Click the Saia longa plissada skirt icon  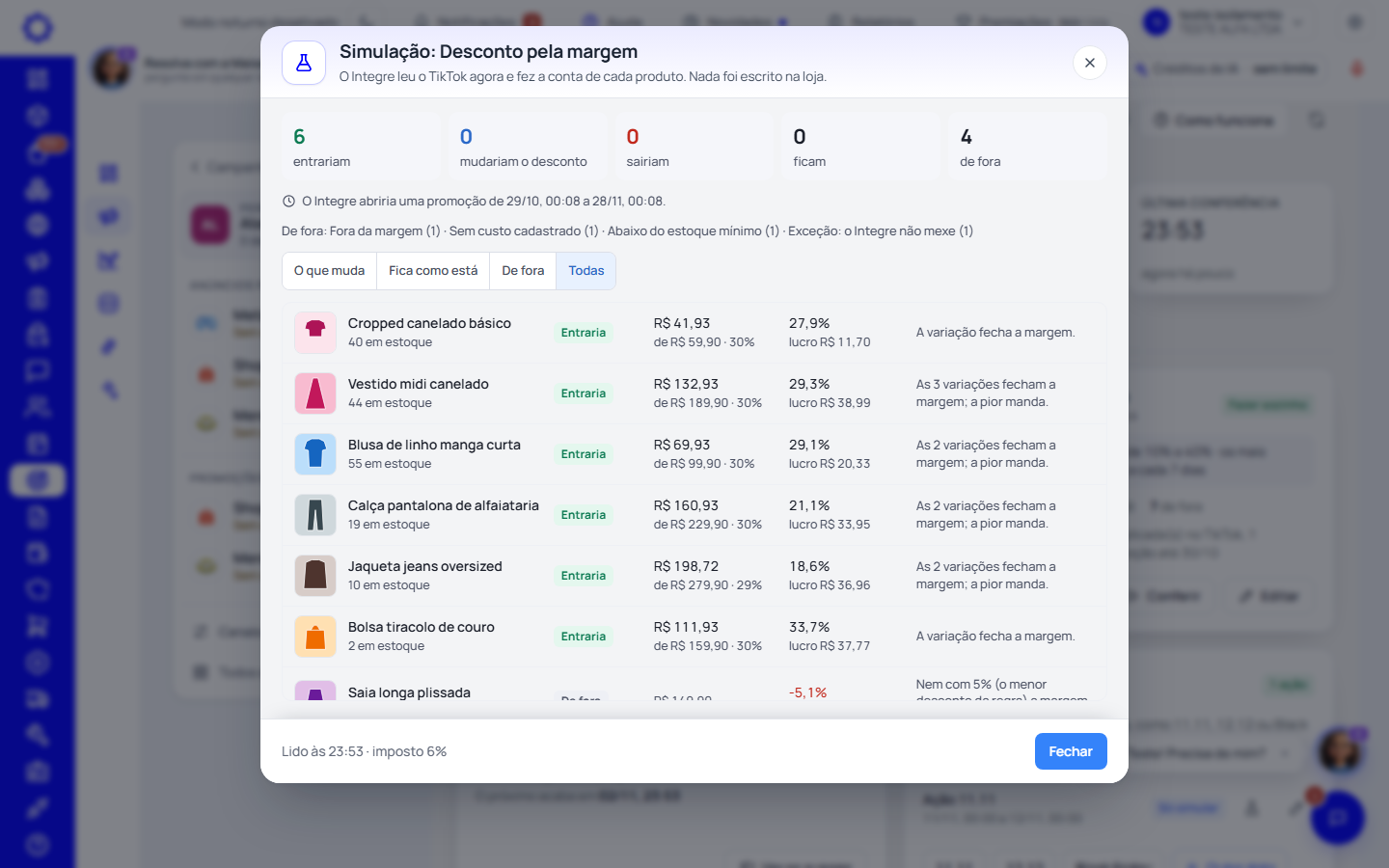coord(315,691)
